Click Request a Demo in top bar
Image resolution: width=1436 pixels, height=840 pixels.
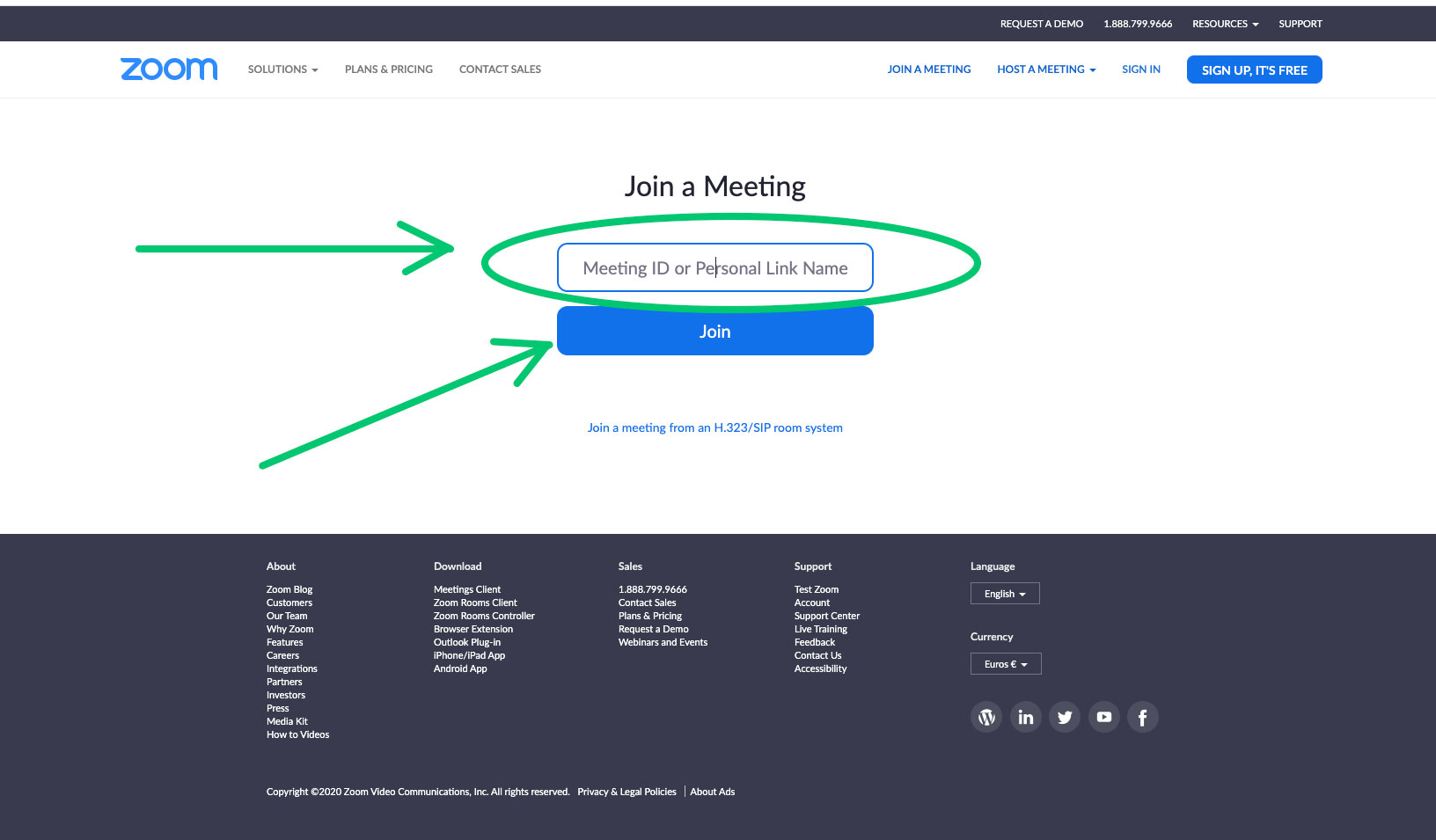tap(1042, 24)
